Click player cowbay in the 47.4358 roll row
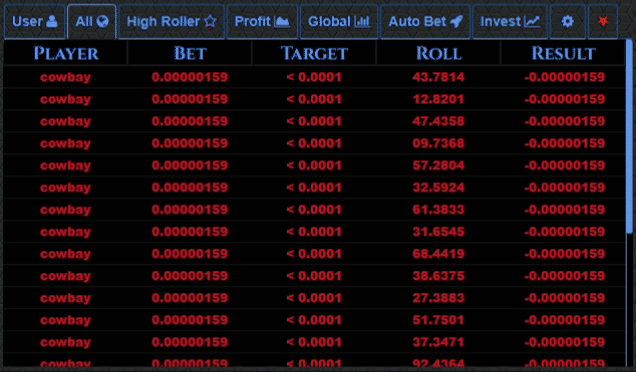636x372 pixels. click(65, 121)
